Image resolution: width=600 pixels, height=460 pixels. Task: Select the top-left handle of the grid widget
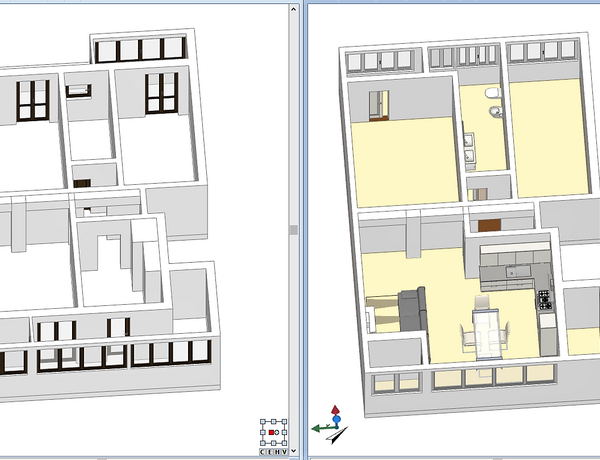tap(262, 421)
